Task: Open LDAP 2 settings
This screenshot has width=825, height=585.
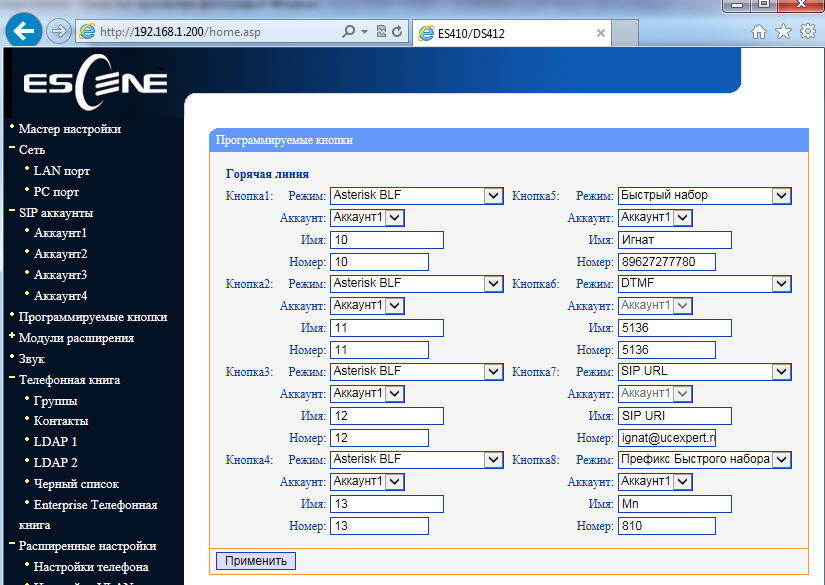Action: click(55, 463)
